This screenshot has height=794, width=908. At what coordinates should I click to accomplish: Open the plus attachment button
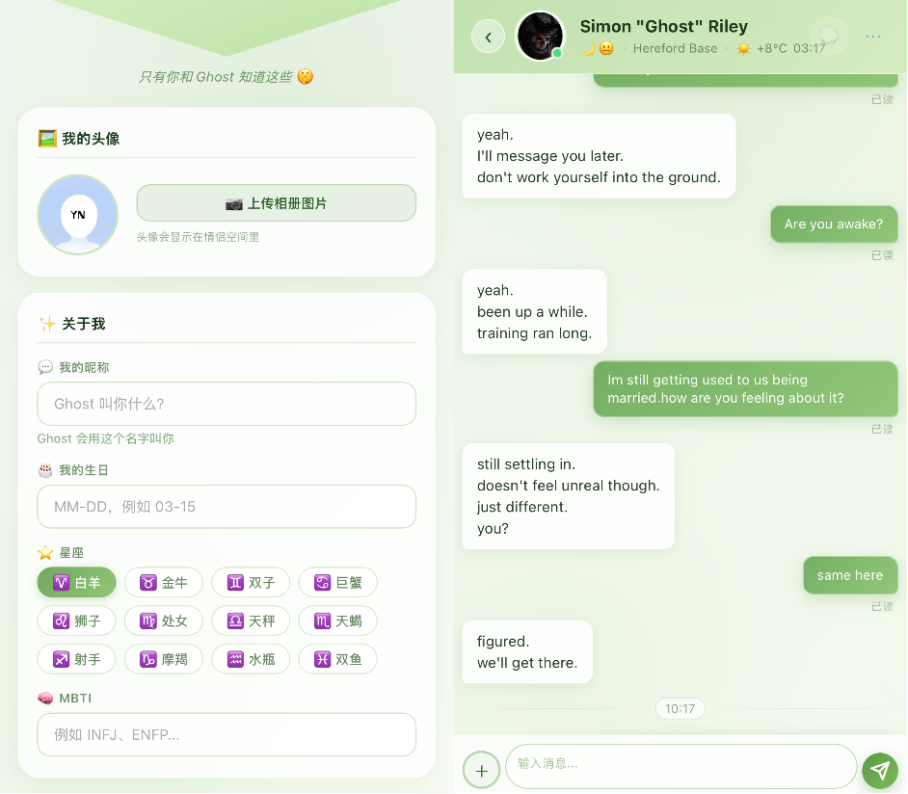coord(481,770)
